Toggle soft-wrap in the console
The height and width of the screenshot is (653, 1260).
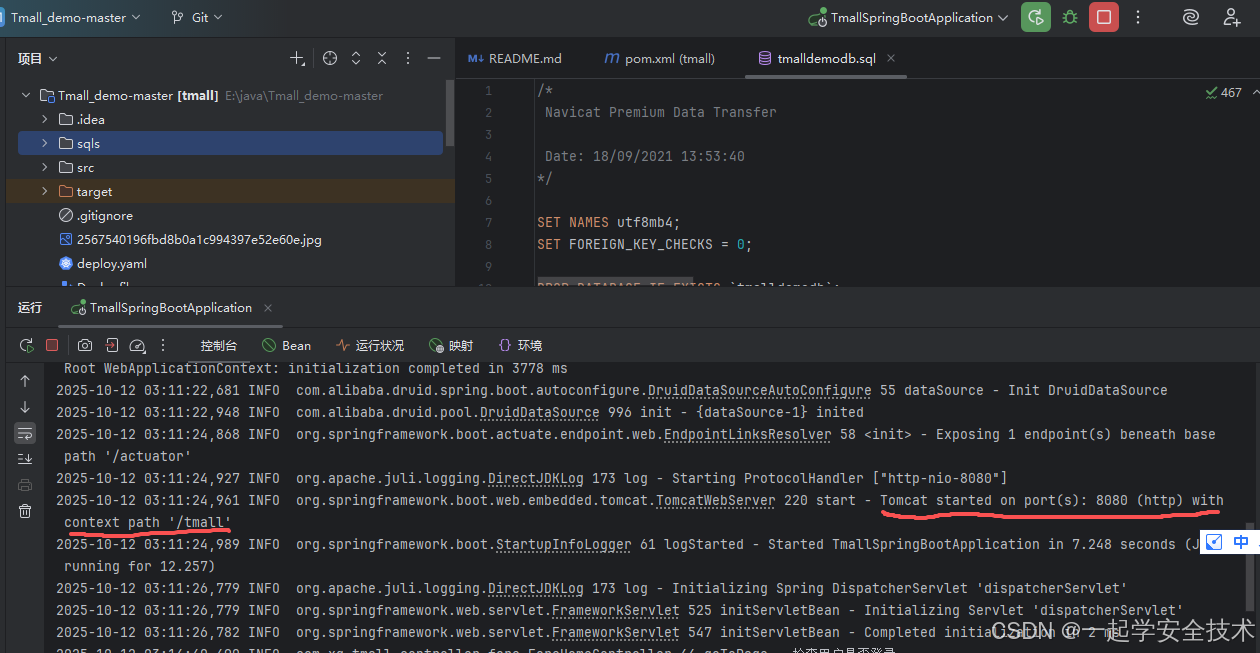[x=25, y=433]
